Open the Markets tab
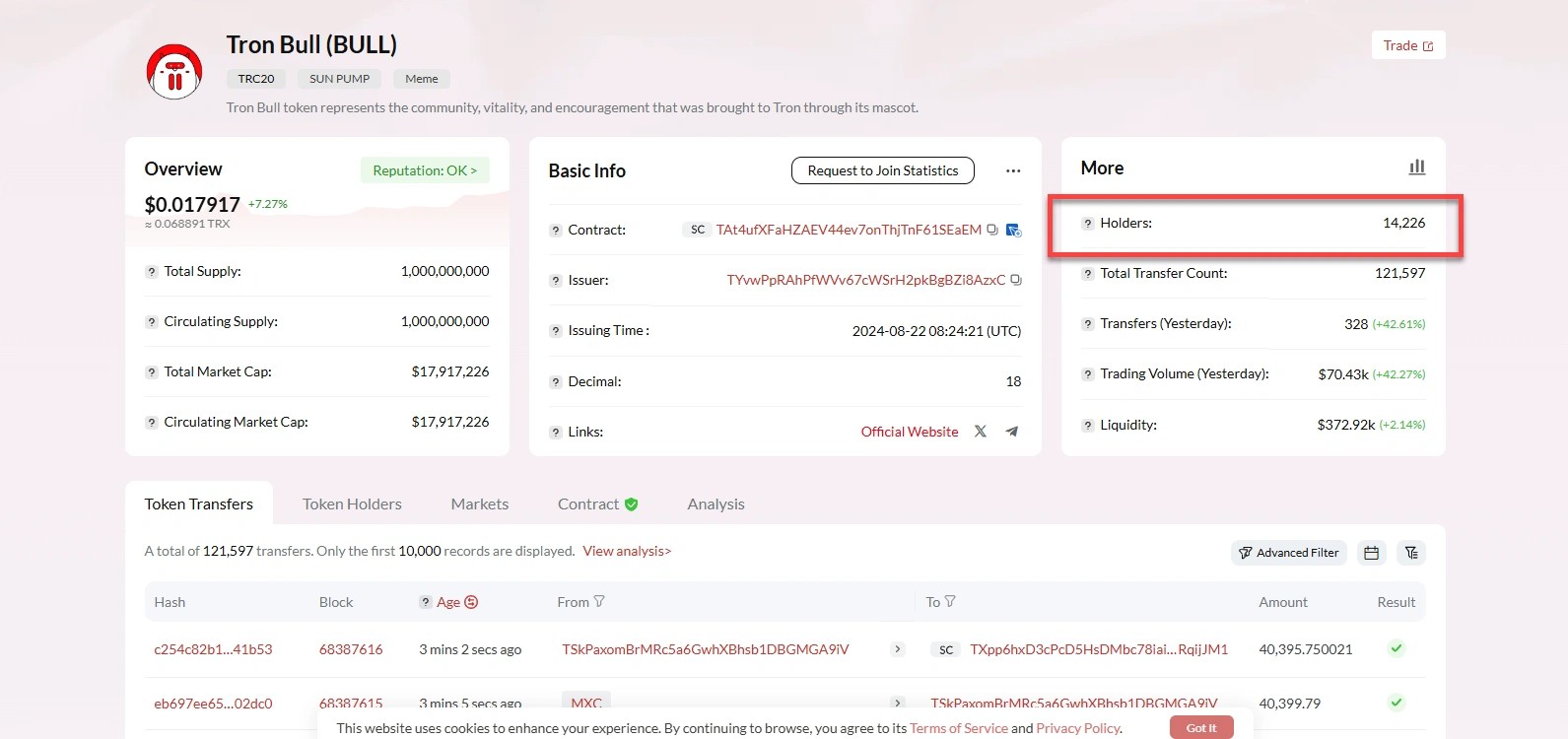The width and height of the screenshot is (1568, 739). (x=480, y=504)
